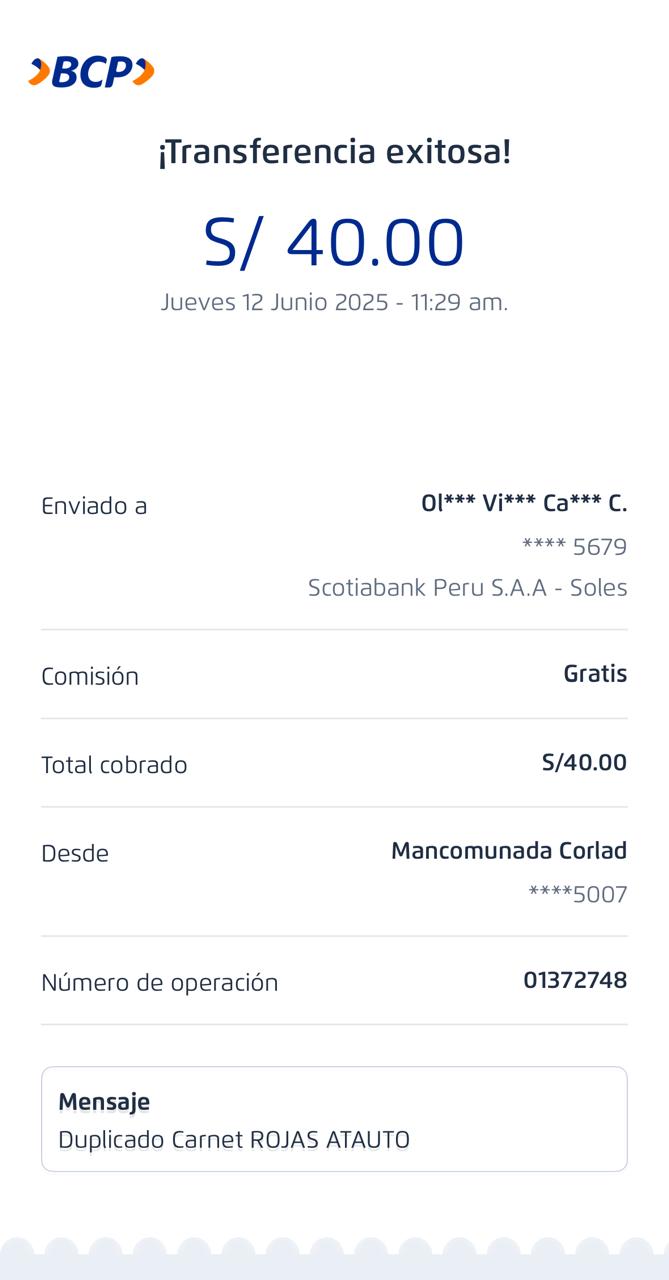Click the Jueves 12 Junio 2025 date

[x=334, y=302]
